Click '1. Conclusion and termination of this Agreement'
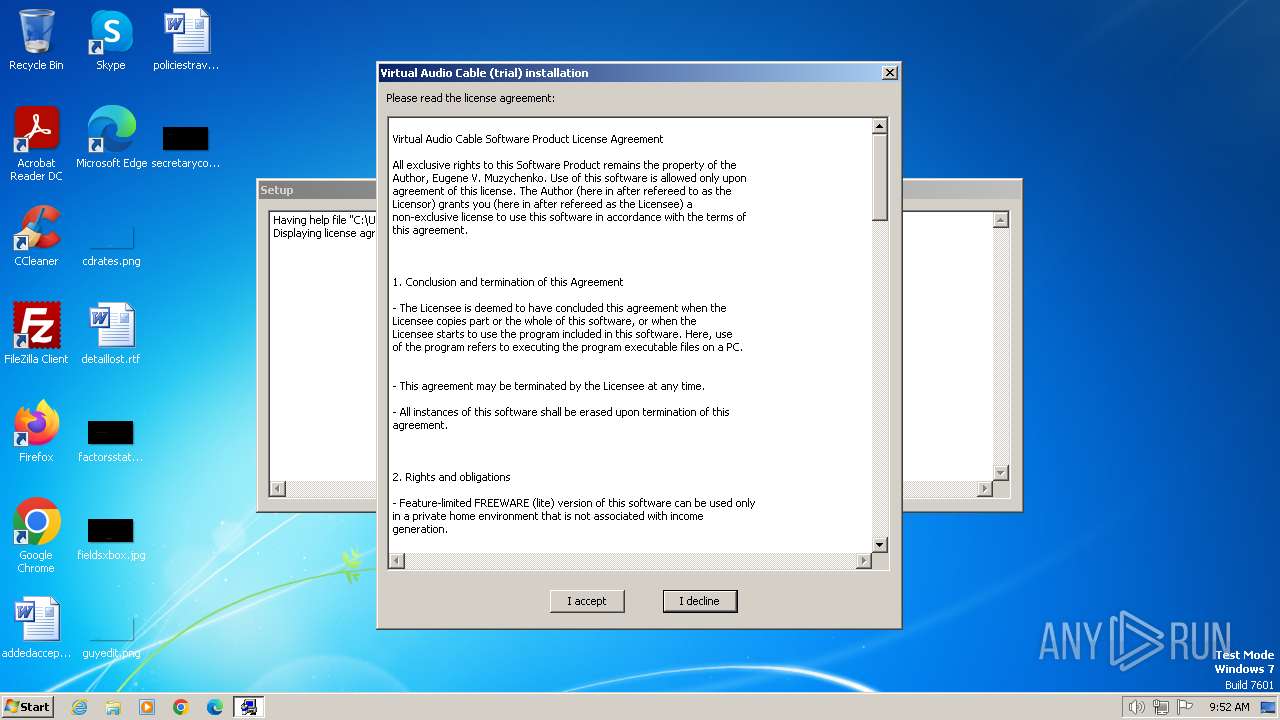Image resolution: width=1280 pixels, height=720 pixels. 508,282
